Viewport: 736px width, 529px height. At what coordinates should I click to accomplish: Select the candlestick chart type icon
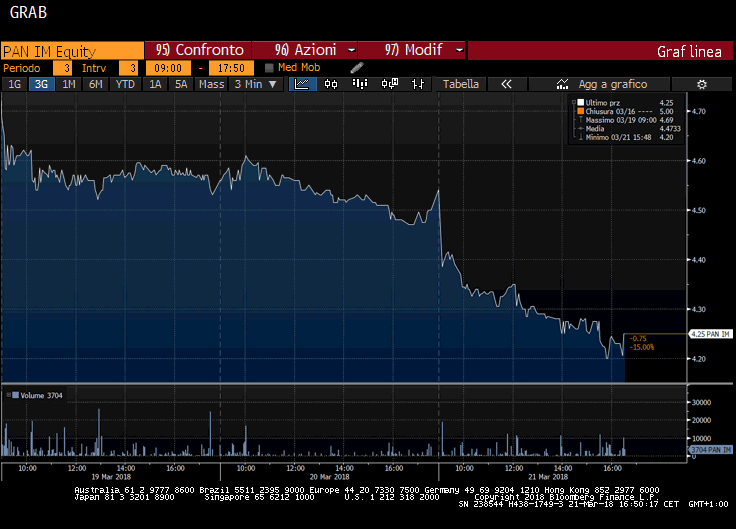coord(331,84)
